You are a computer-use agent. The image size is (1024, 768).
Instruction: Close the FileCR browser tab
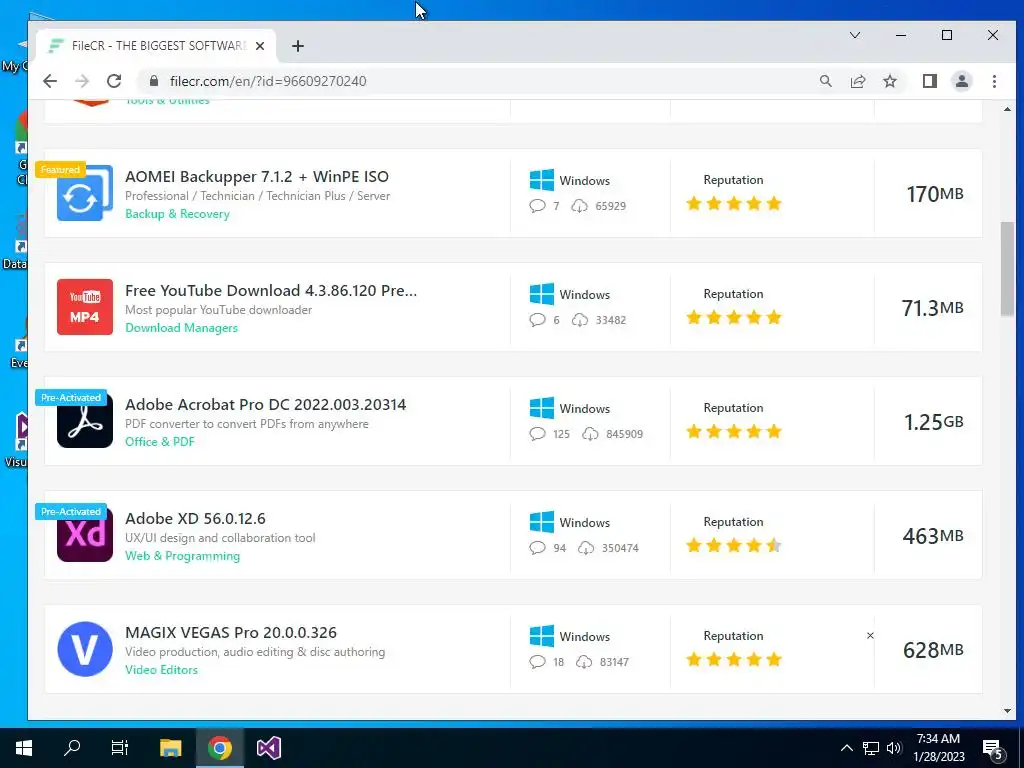click(x=260, y=46)
